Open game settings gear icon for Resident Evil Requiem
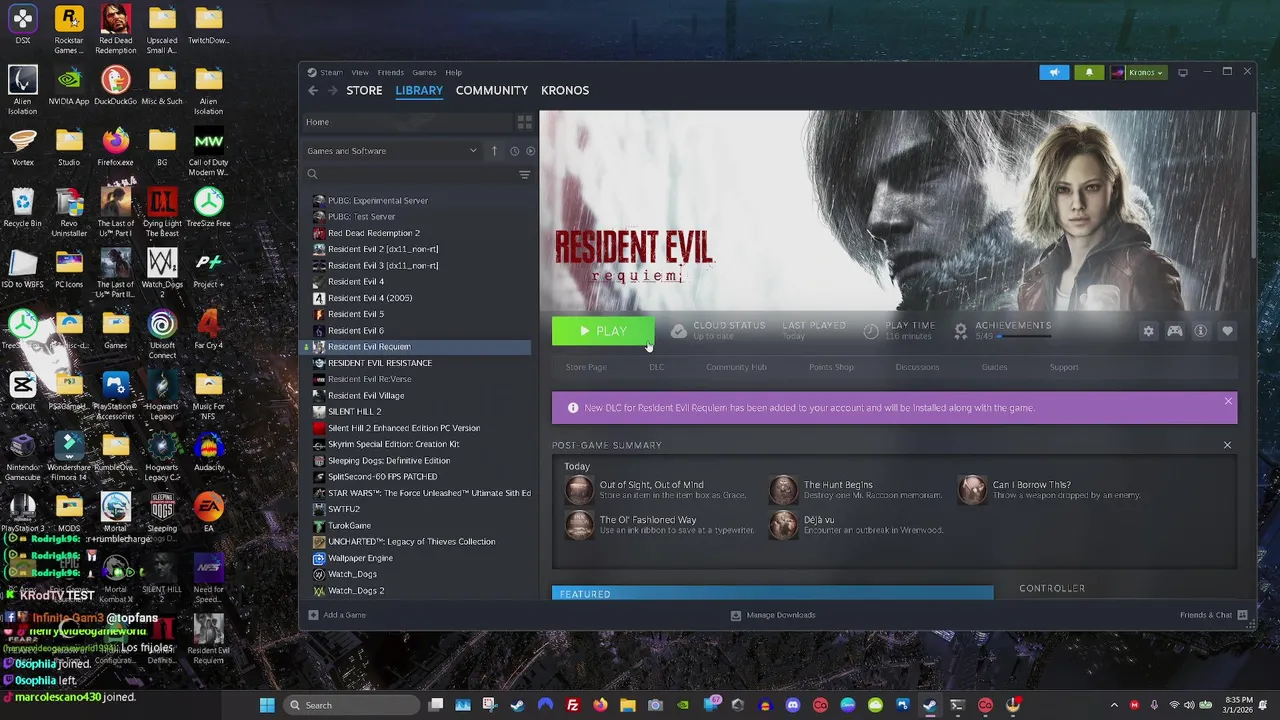Screen dimensions: 1280x720 point(1148,331)
